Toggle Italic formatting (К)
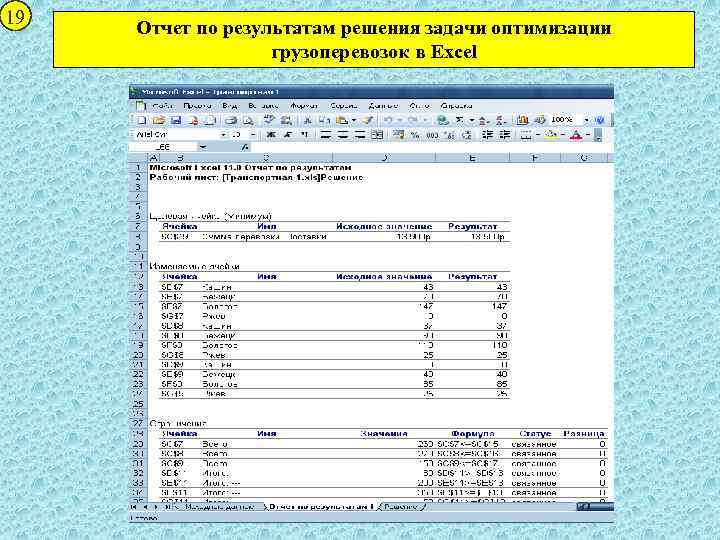This screenshot has width=720, height=540. coord(287,135)
